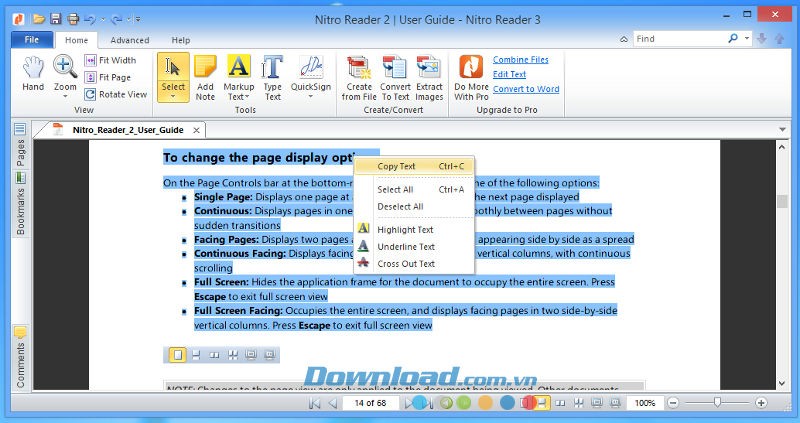Click the Convert to Word link
This screenshot has height=423, width=800.
point(525,89)
